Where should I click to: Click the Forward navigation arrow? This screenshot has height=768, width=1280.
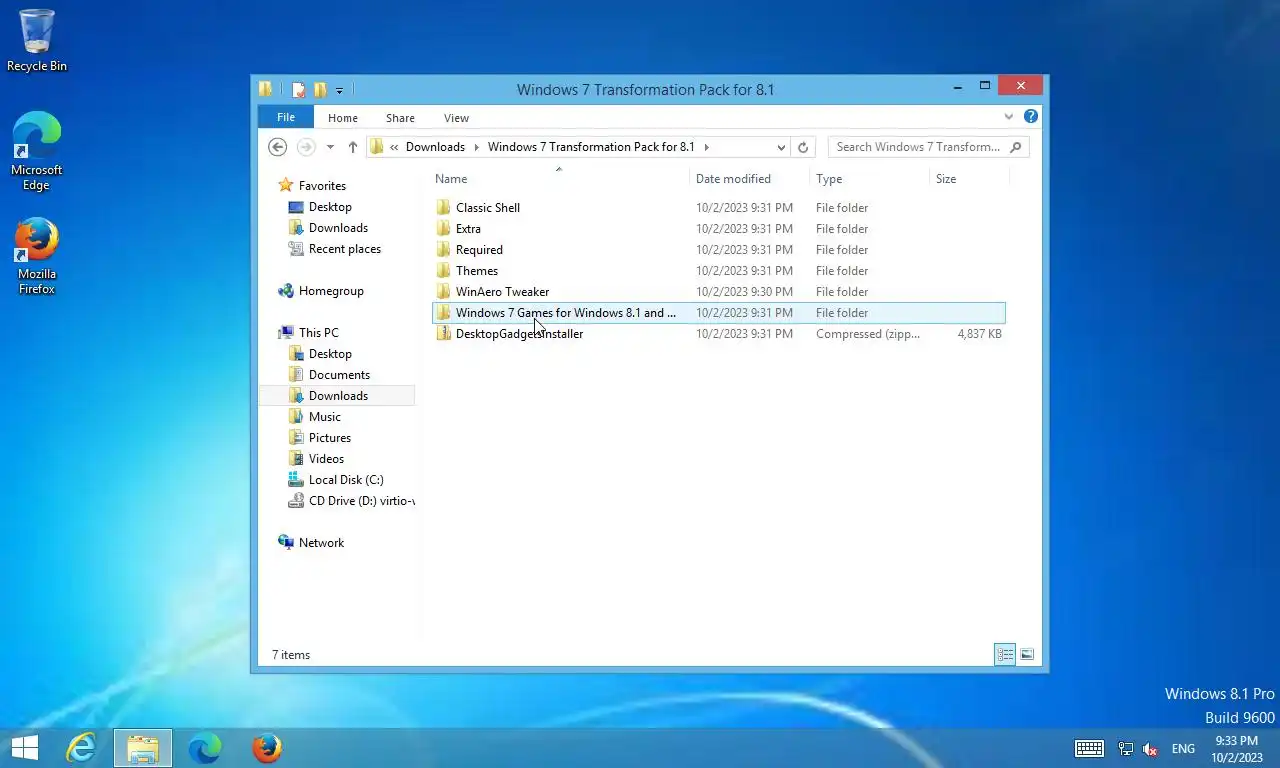[x=306, y=147]
